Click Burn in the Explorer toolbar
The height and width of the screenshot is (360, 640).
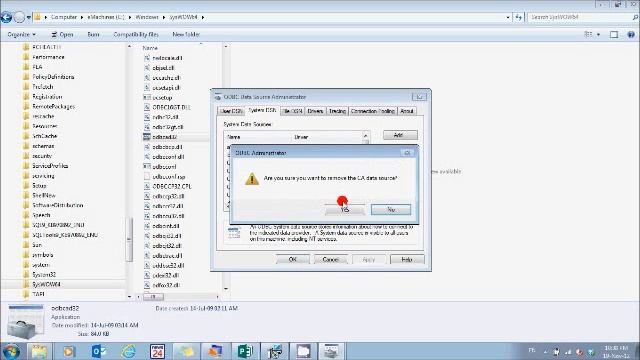93,35
